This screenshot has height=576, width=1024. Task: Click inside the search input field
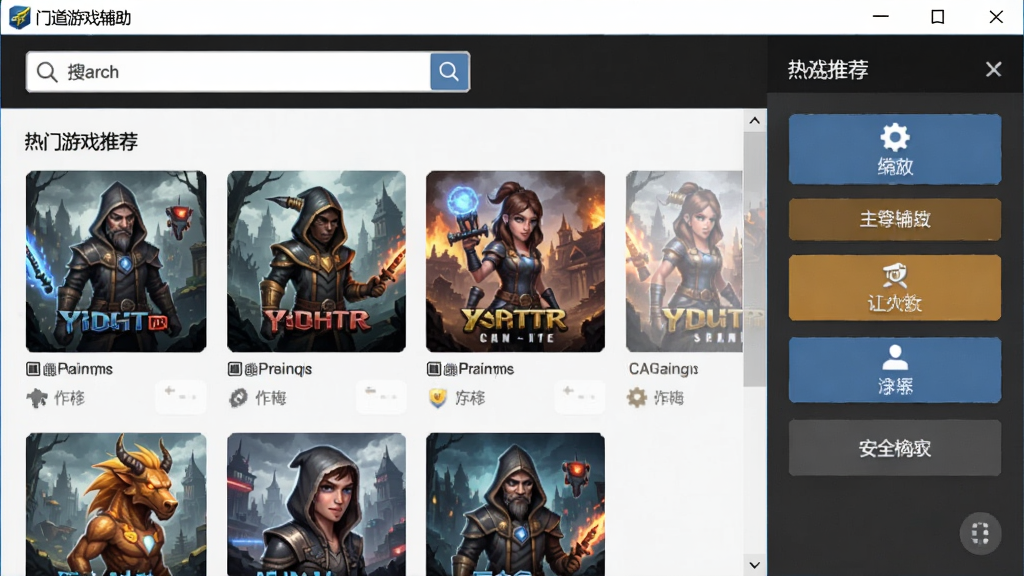coord(229,72)
